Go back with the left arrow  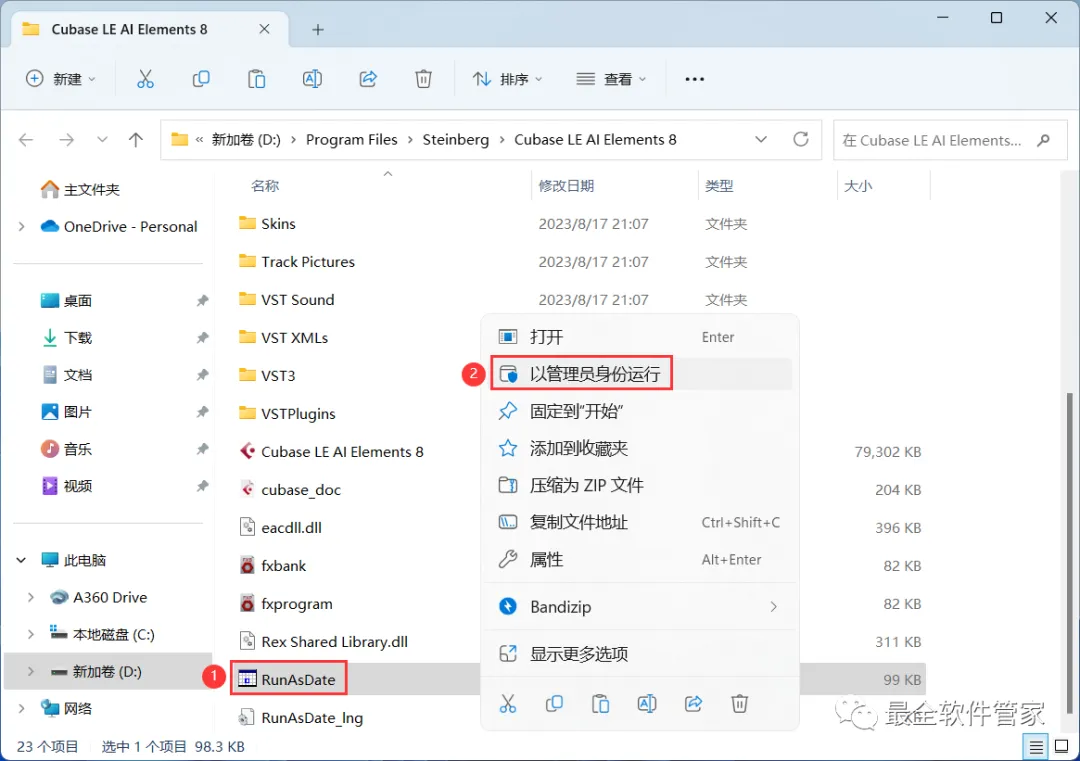tap(26, 140)
